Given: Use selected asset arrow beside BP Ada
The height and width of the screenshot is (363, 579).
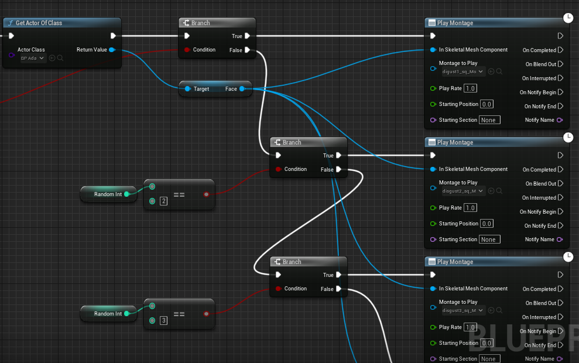Looking at the screenshot, I should coord(52,58).
